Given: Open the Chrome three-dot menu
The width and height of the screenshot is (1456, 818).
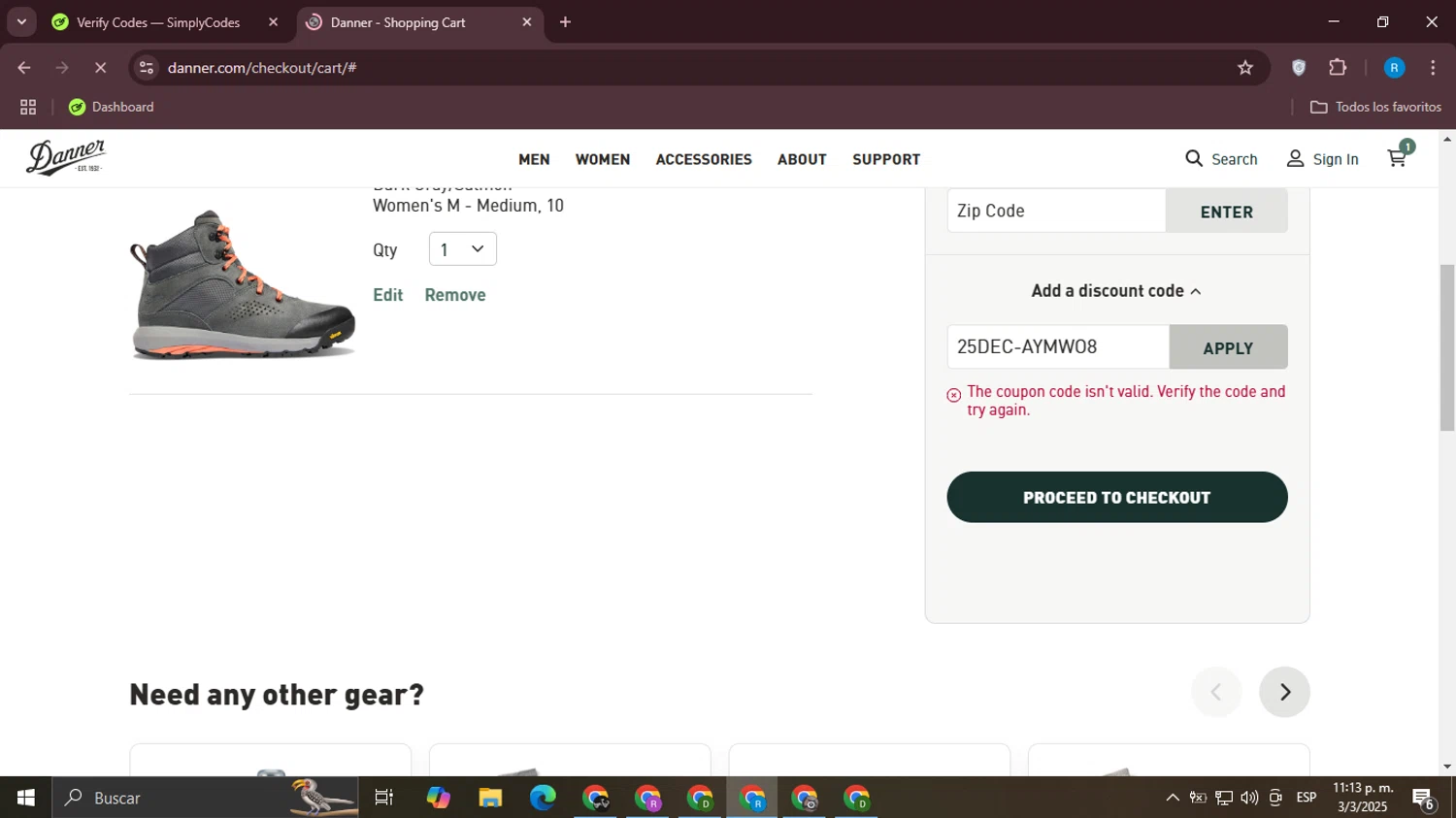Looking at the screenshot, I should click(1433, 68).
